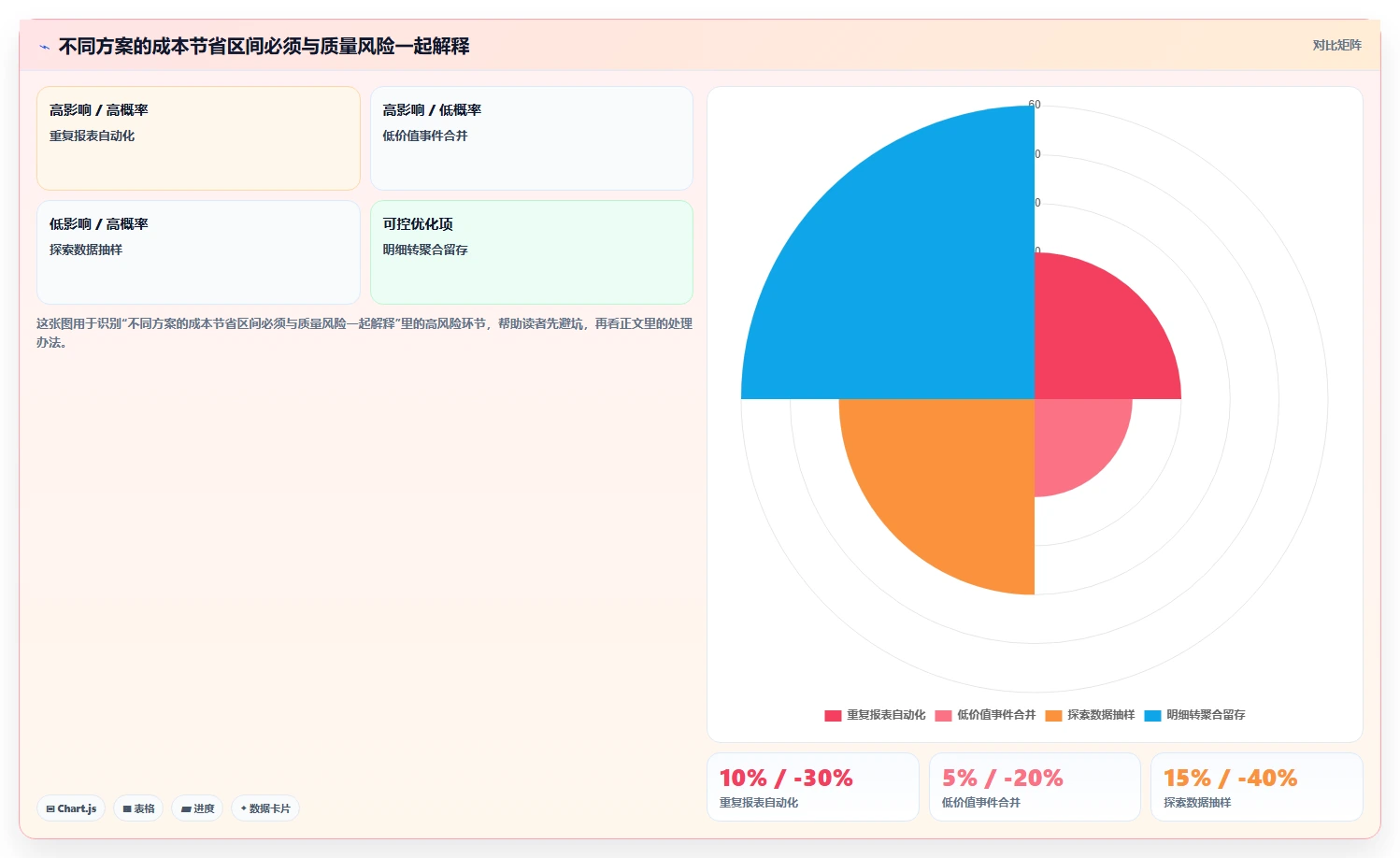
Task: Open the 高影响 / 高概率 matrix card
Action: pyautogui.click(x=198, y=138)
